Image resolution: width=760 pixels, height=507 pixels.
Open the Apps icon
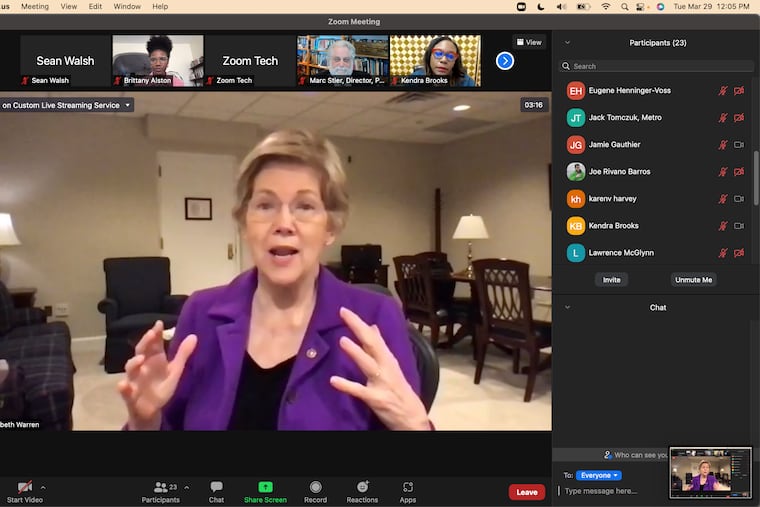408,487
